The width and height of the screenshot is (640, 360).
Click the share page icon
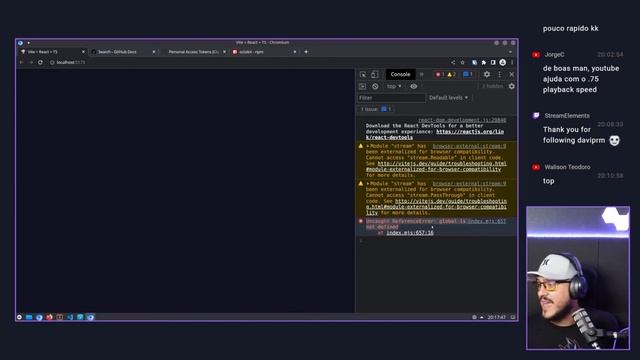[453, 62]
